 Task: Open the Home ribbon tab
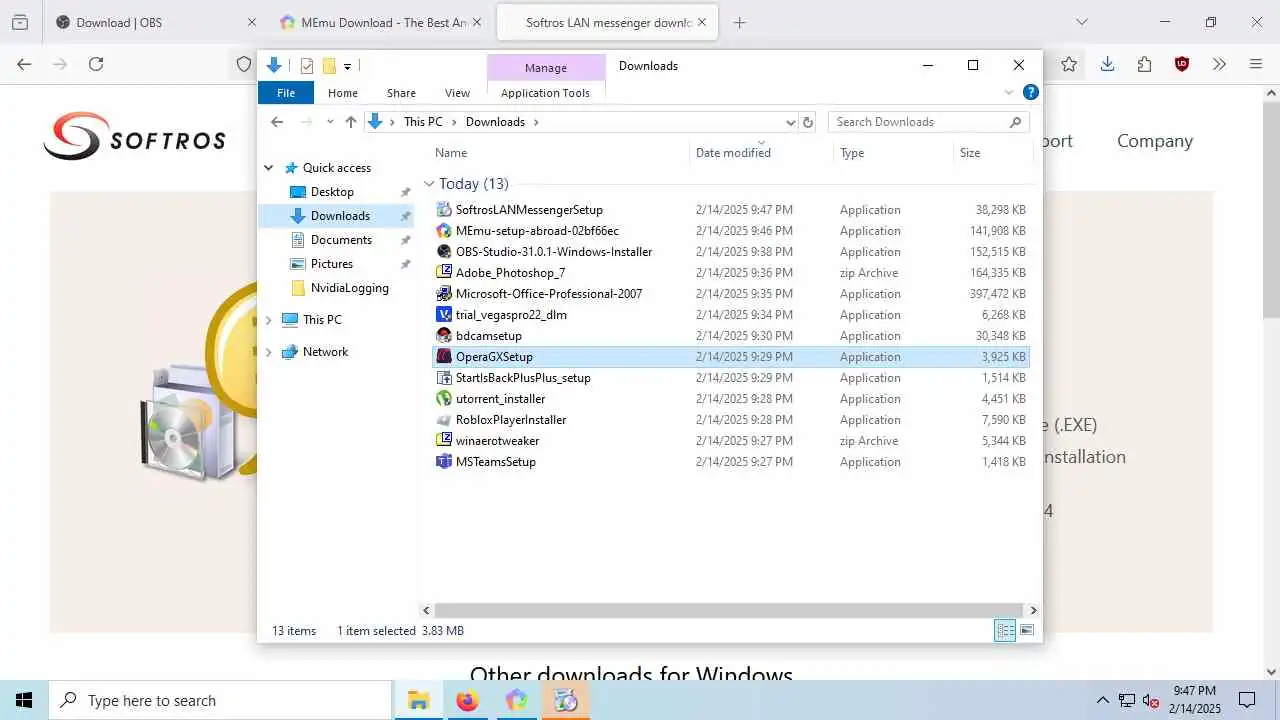343,93
